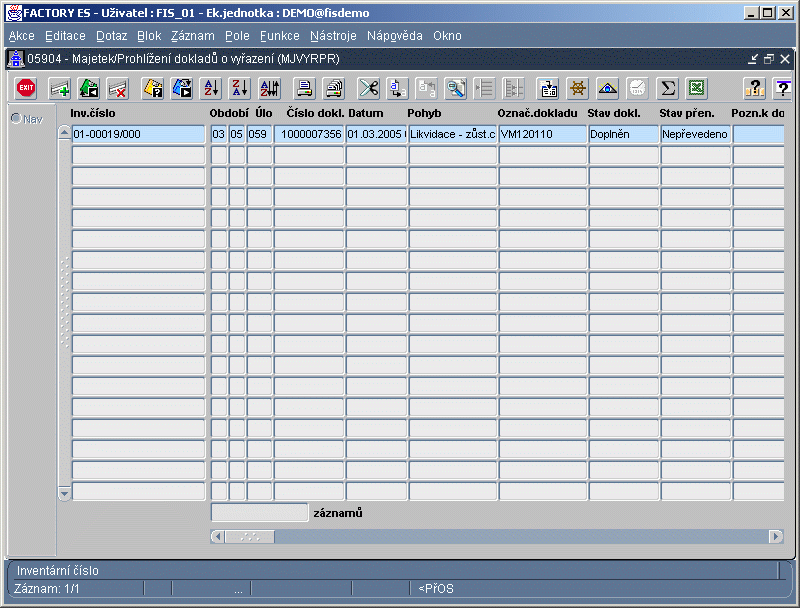Open the Akce menu

(21, 36)
